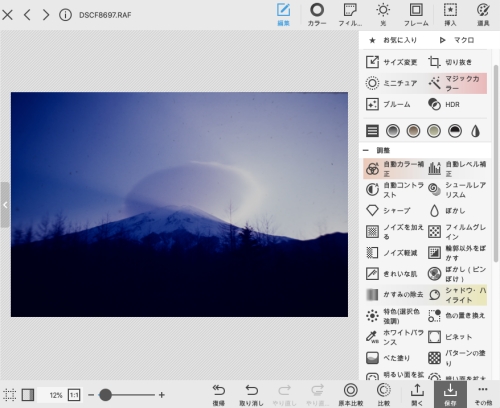Screen dimensions: 500x408
Task: Zoom in with the plus button
Action: pos(162,395)
